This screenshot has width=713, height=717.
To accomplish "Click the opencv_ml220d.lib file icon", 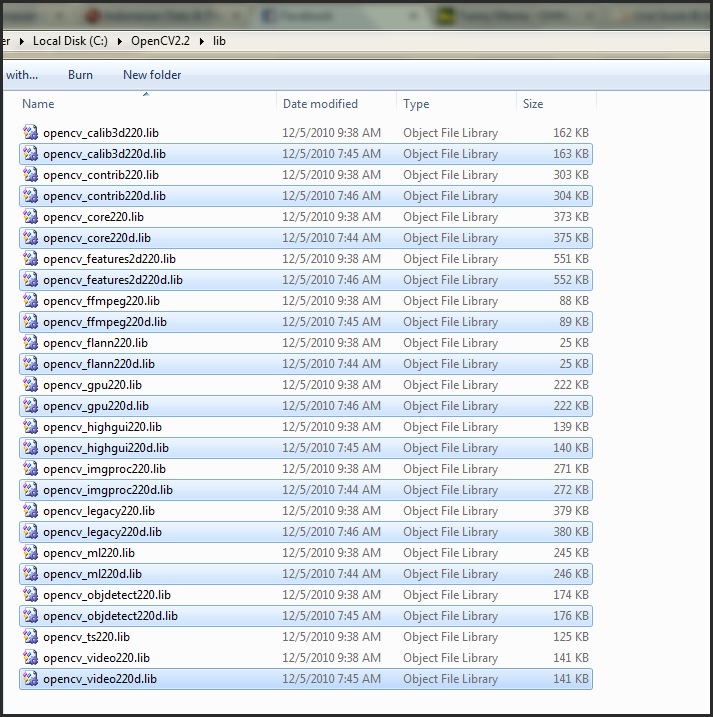I will pos(31,574).
